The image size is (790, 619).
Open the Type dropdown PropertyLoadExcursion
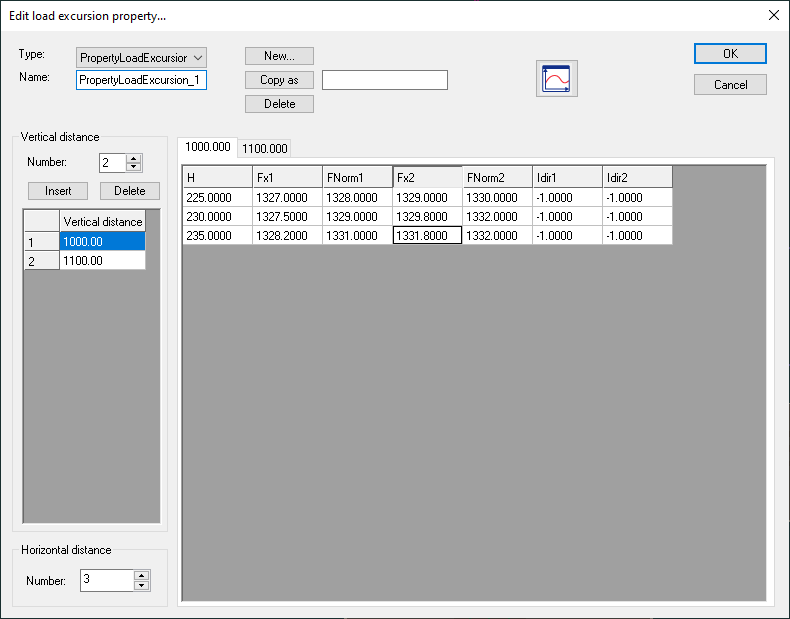(141, 58)
